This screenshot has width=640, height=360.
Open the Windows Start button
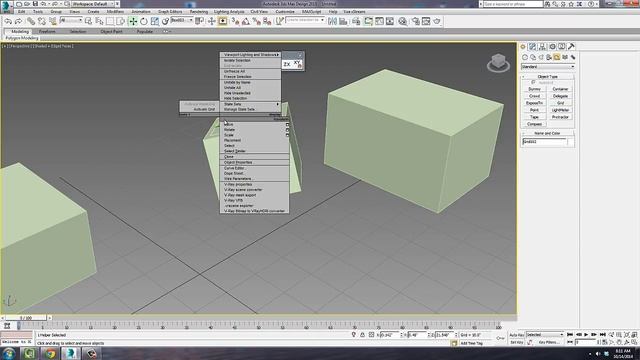point(8,353)
